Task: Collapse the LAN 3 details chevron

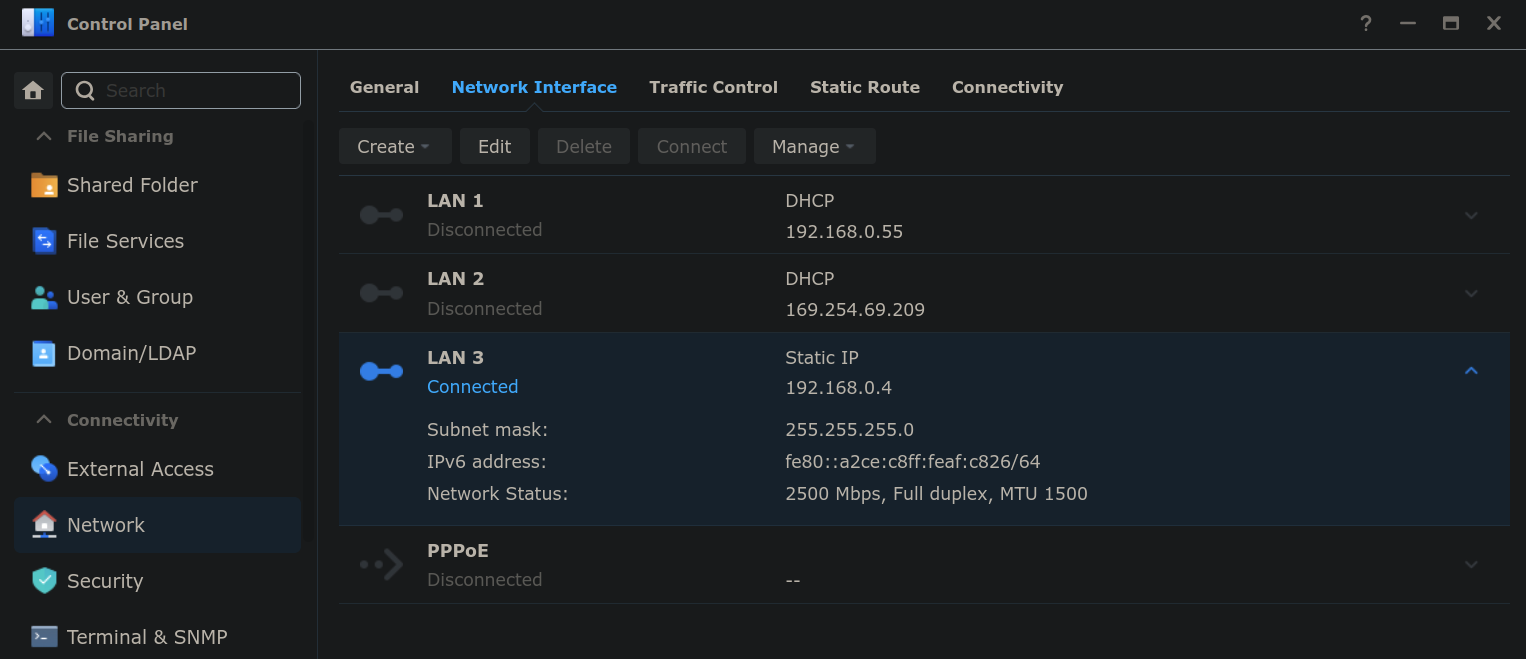Action: point(1471,371)
